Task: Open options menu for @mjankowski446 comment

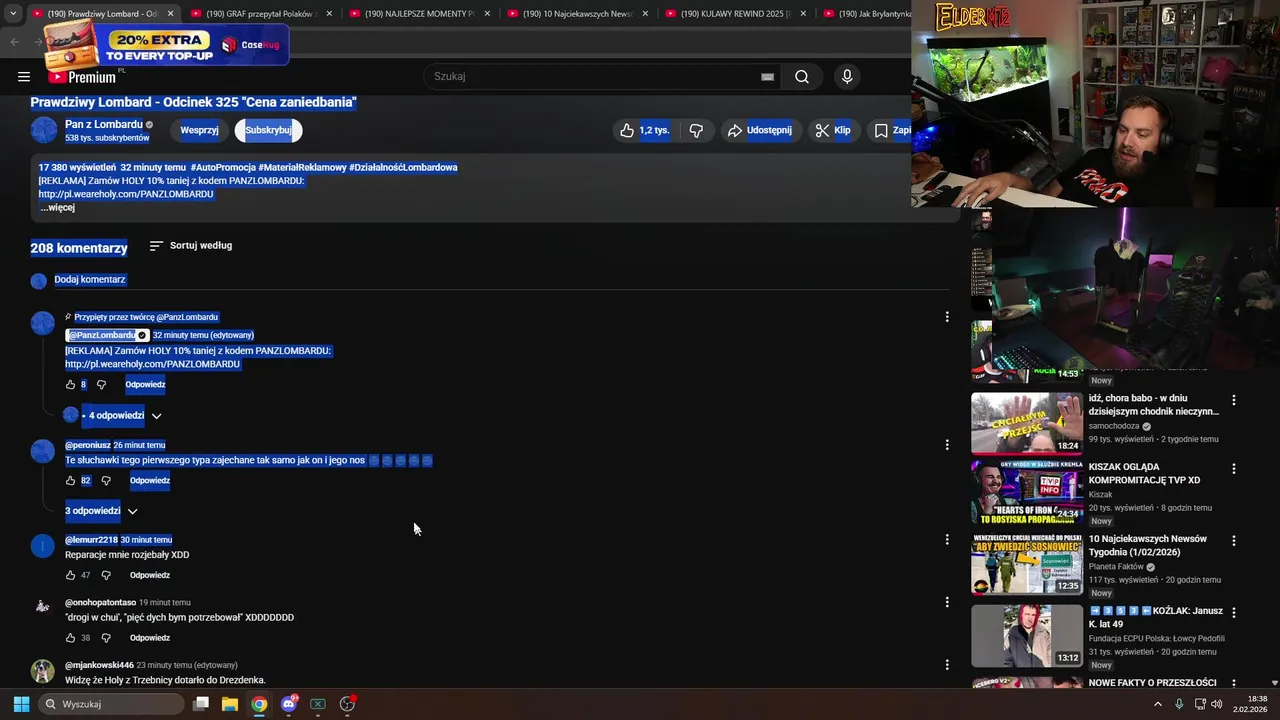Action: tap(947, 665)
